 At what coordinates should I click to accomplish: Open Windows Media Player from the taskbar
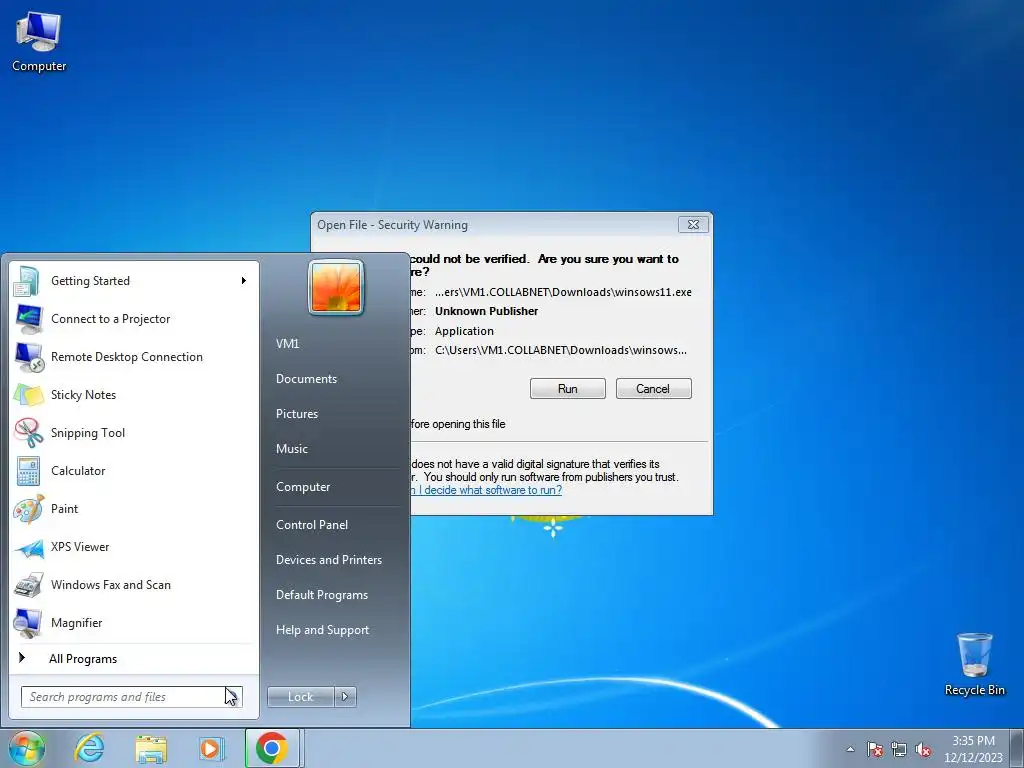212,748
